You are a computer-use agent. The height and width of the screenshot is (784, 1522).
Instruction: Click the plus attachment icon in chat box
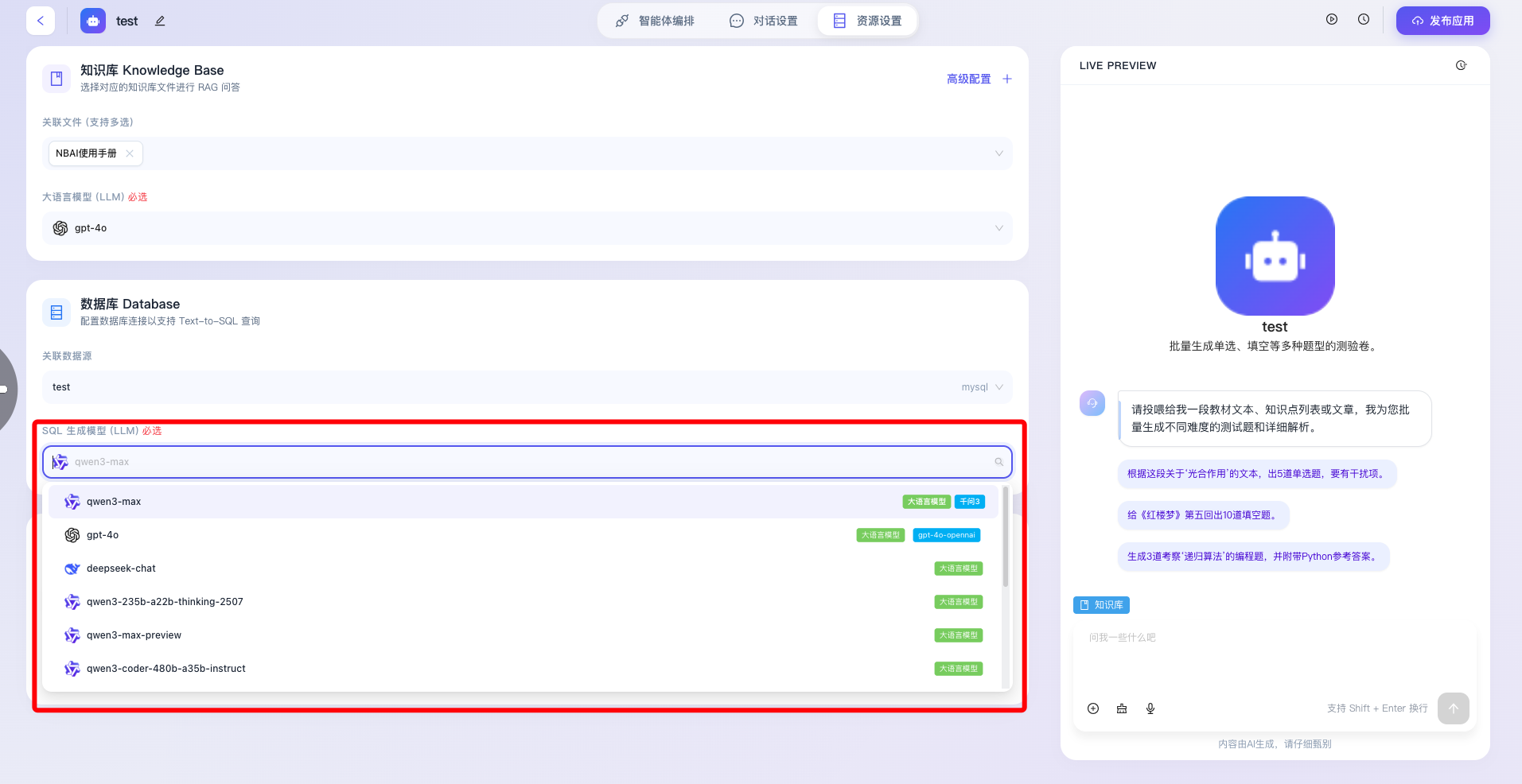coord(1093,708)
